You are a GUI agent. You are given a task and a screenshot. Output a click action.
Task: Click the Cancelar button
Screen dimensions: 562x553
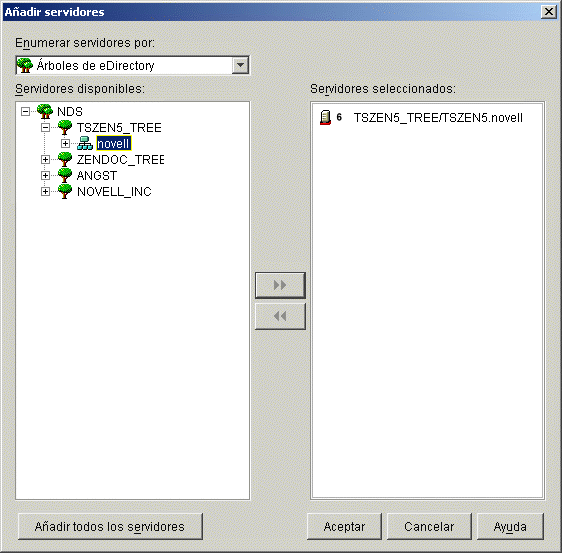point(429,526)
